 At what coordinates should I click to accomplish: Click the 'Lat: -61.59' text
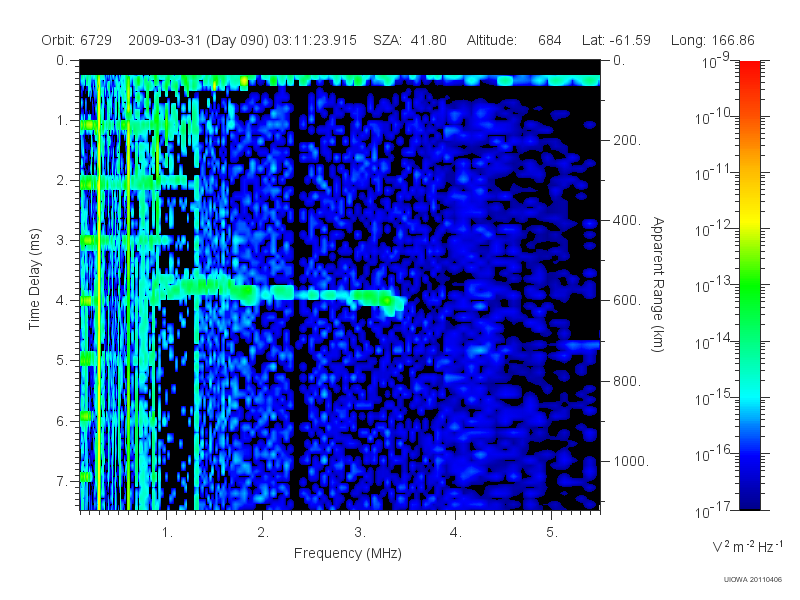coord(616,40)
